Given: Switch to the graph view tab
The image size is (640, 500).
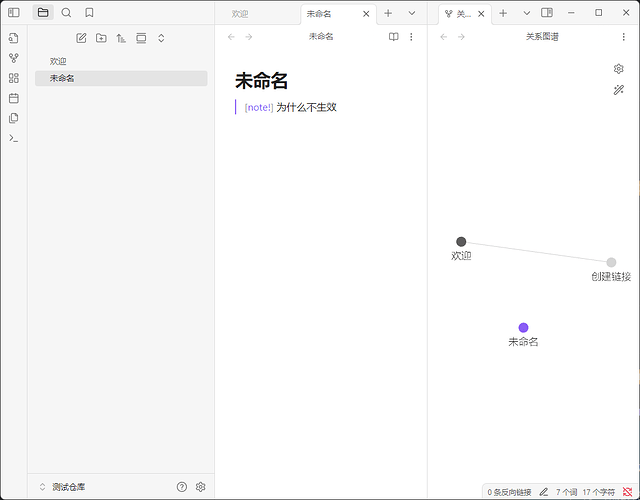Looking at the screenshot, I should tap(459, 14).
